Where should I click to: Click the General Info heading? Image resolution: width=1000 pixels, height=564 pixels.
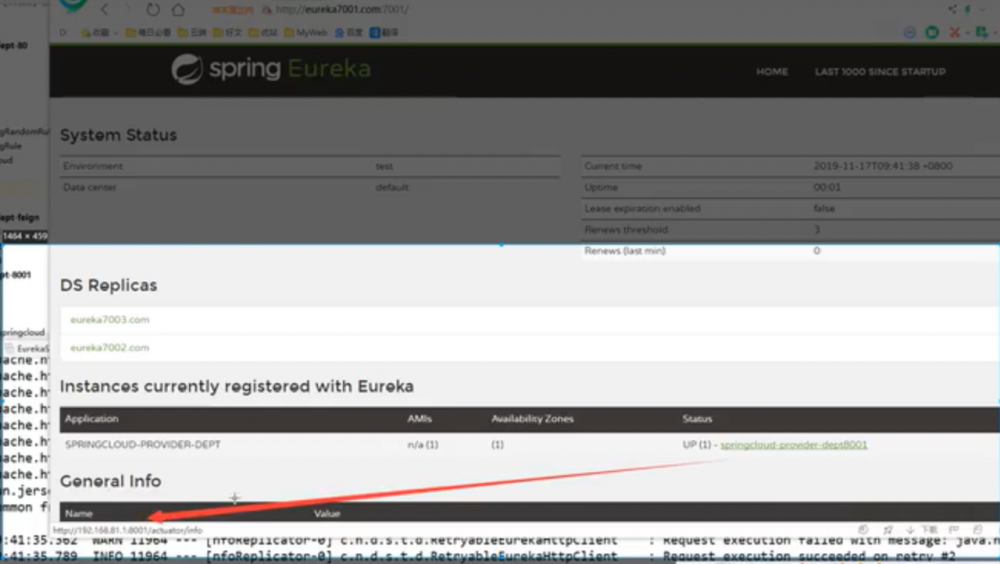110,481
